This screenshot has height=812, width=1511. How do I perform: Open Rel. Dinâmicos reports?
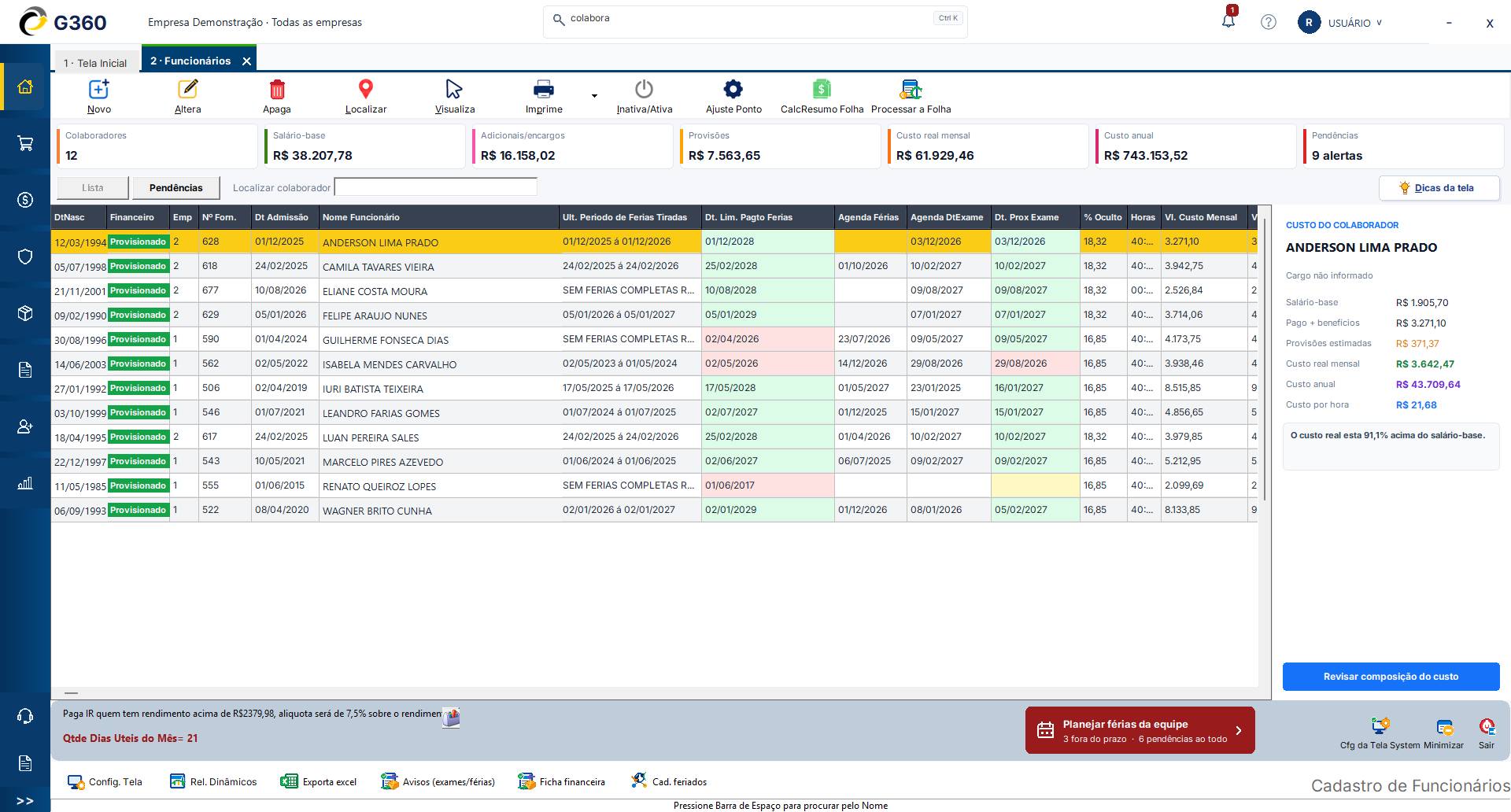point(213,782)
